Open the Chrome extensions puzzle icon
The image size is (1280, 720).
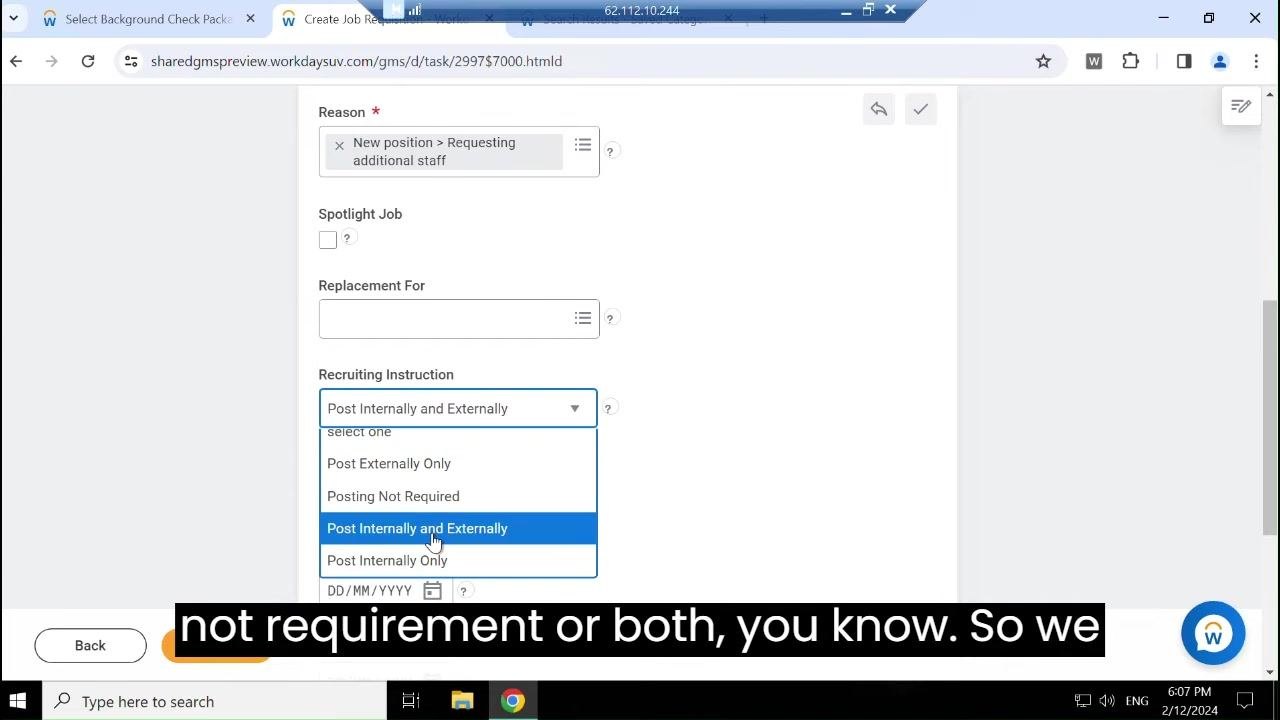1131,61
